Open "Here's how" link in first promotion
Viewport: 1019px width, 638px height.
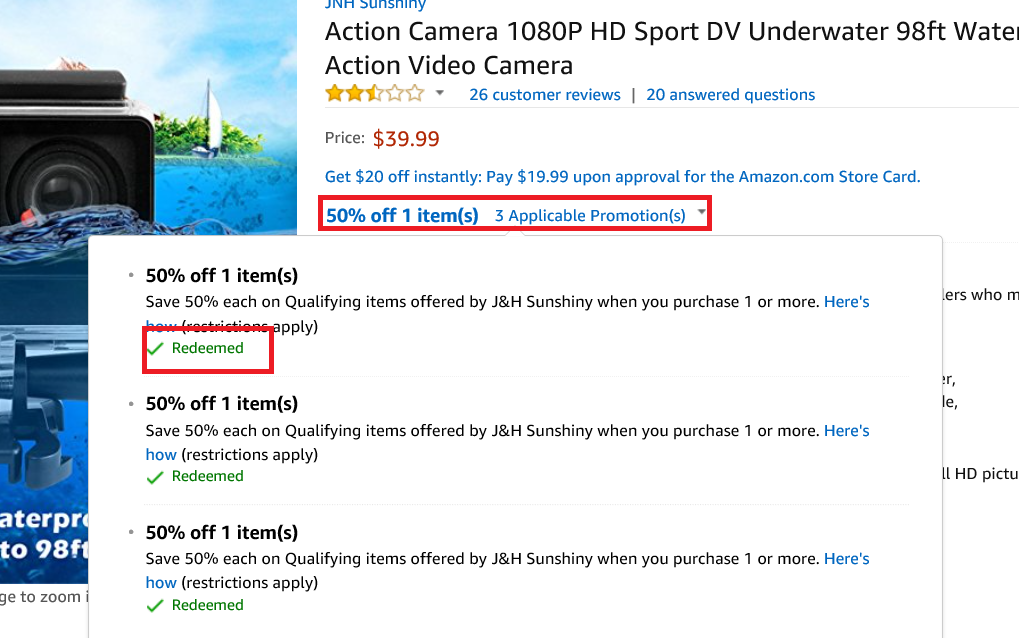click(846, 302)
